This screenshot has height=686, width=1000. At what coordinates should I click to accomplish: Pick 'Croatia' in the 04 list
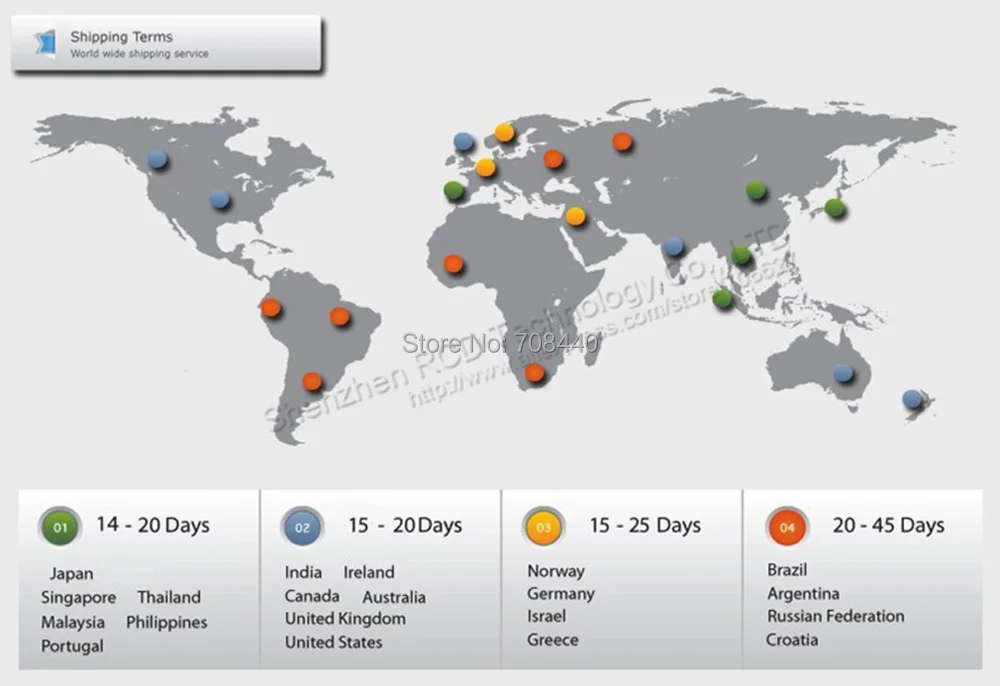point(791,639)
